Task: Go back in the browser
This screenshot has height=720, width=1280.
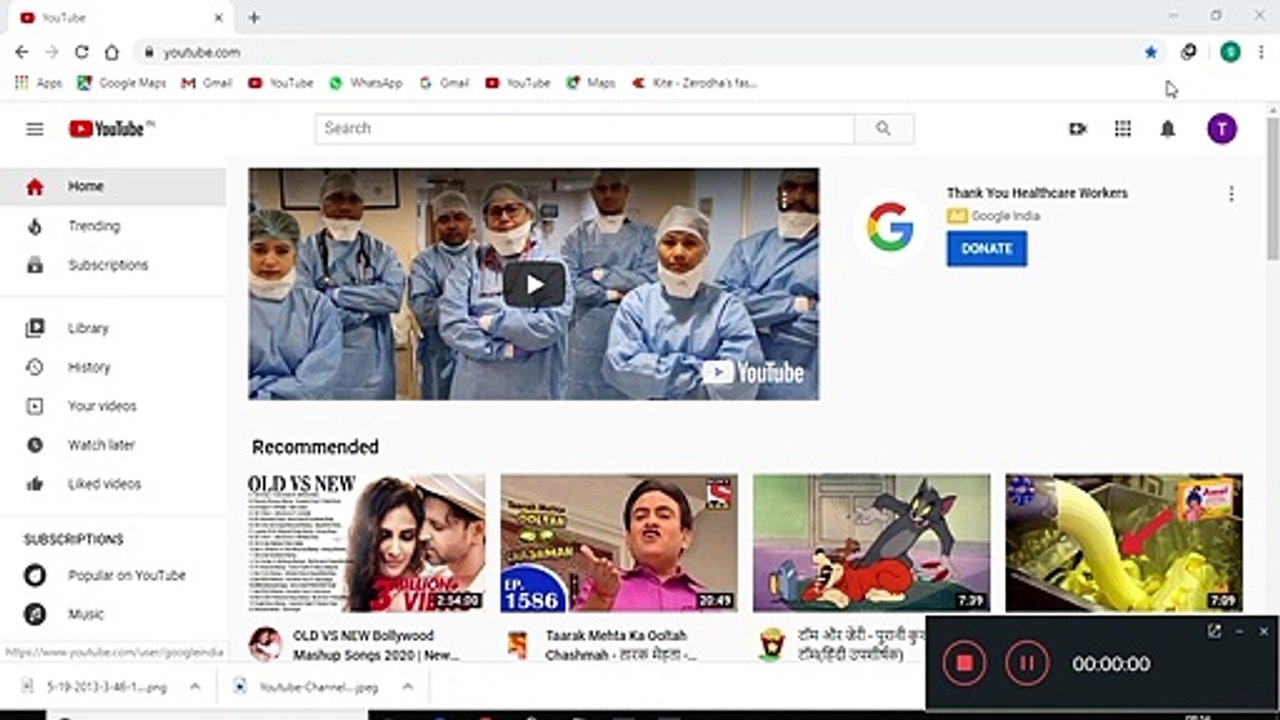Action: pyautogui.click(x=22, y=52)
